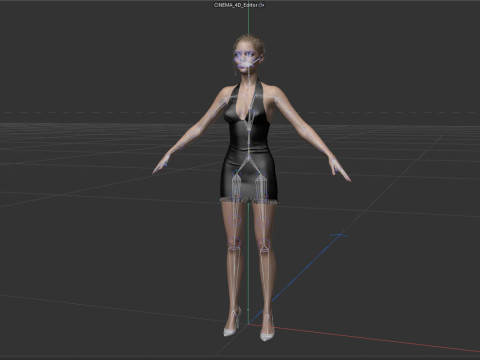The width and height of the screenshot is (480, 360).
Task: Click the CINEMA_4D_Editor camera label
Action: (x=236, y=5)
